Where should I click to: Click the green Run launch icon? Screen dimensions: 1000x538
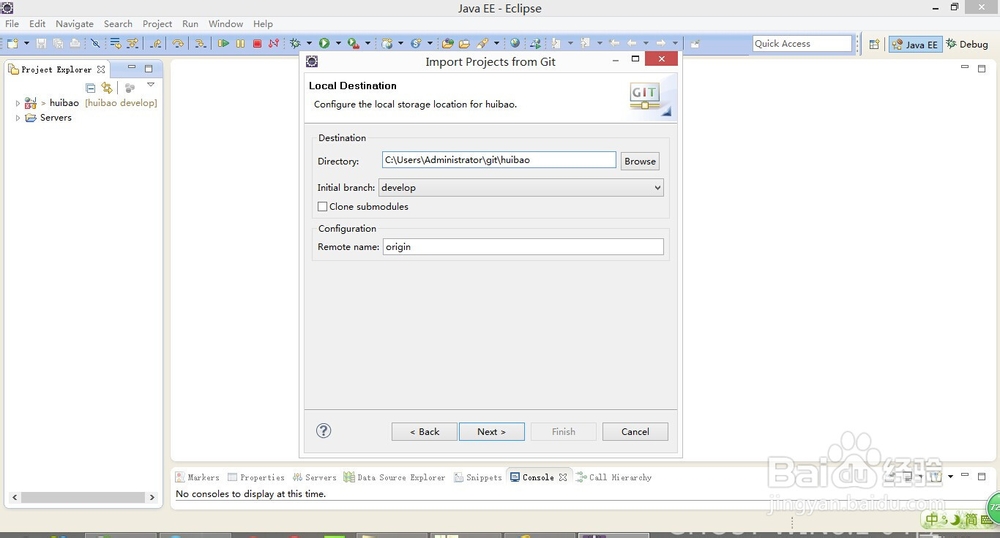pos(324,43)
